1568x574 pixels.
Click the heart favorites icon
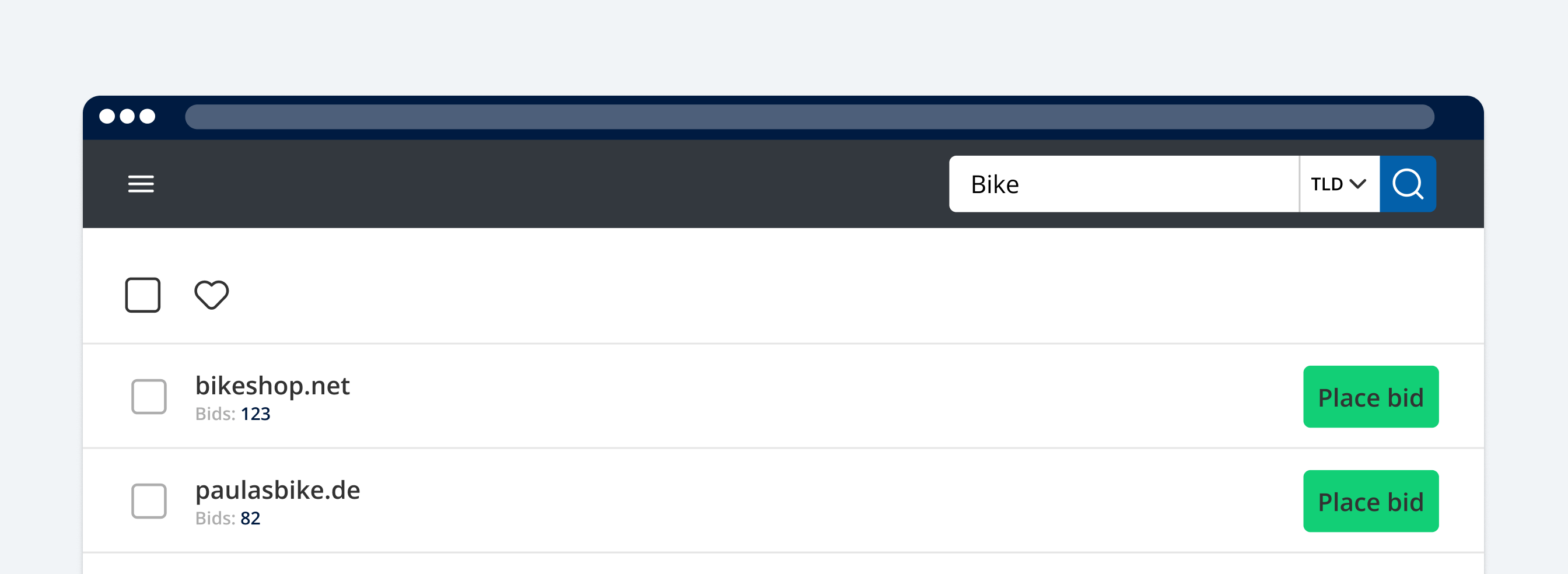click(x=211, y=295)
